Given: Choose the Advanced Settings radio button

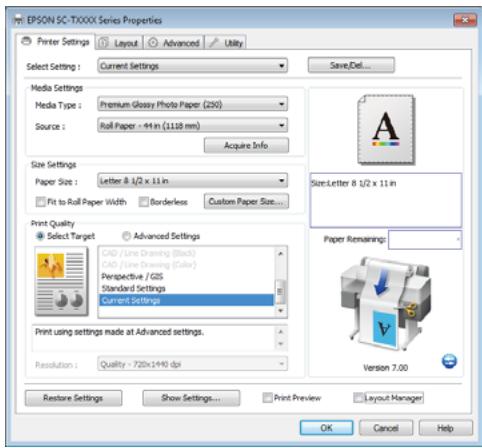Looking at the screenshot, I should [126, 236].
